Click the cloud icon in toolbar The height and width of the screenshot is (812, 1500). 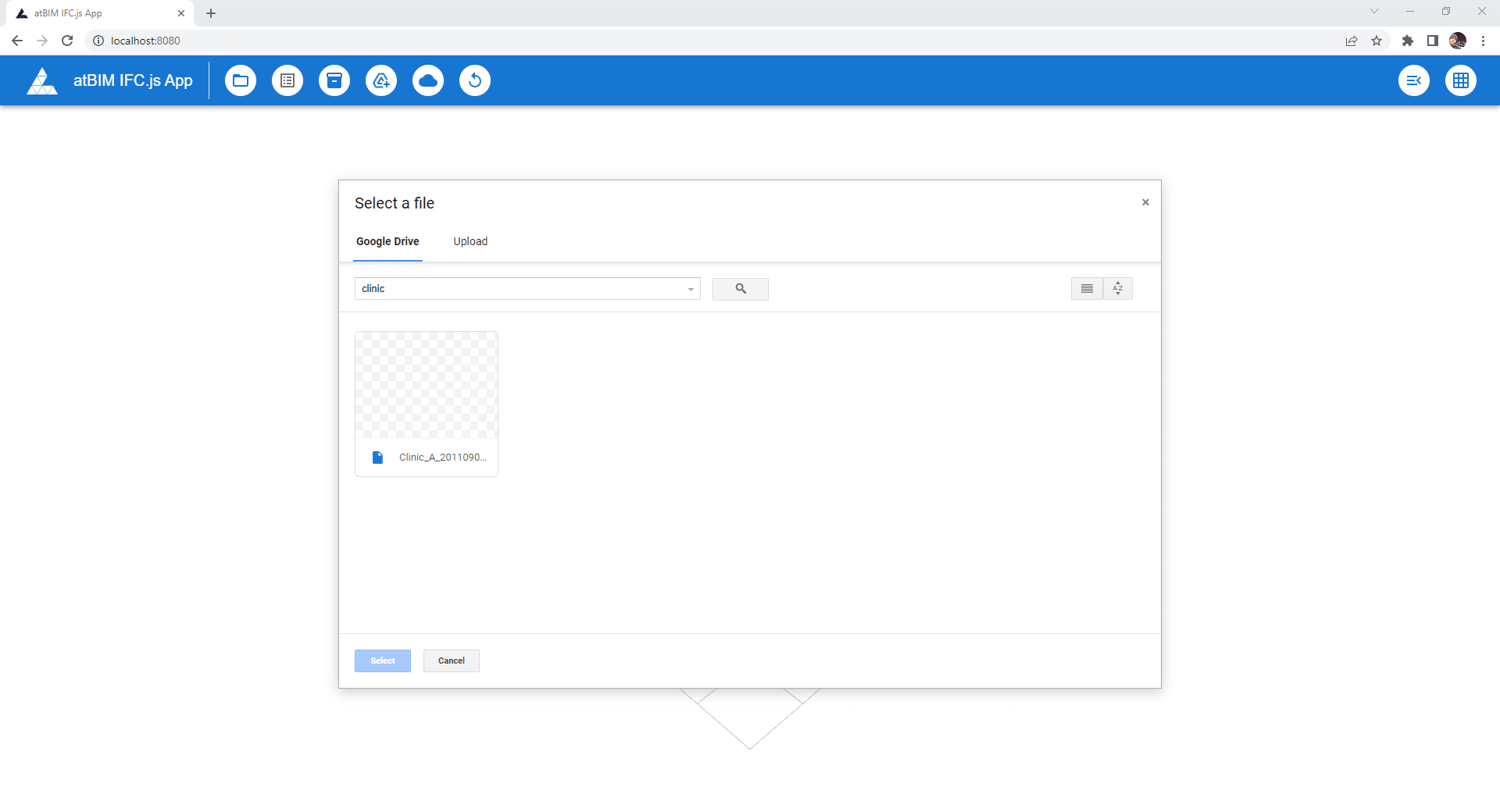428,80
